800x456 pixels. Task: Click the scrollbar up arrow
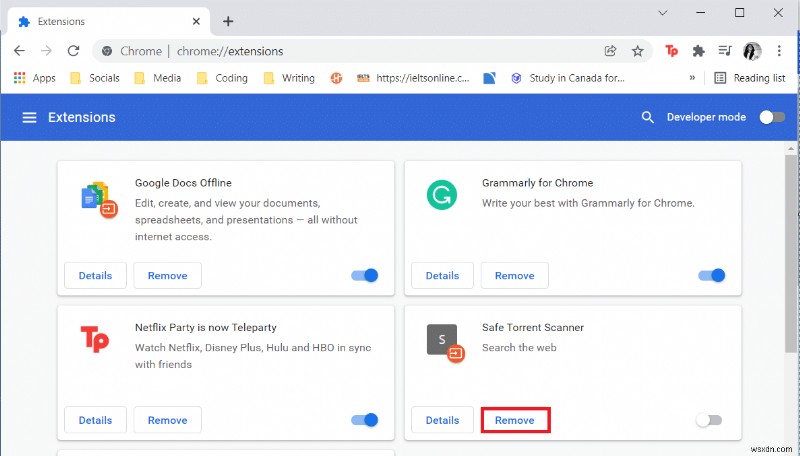point(791,148)
